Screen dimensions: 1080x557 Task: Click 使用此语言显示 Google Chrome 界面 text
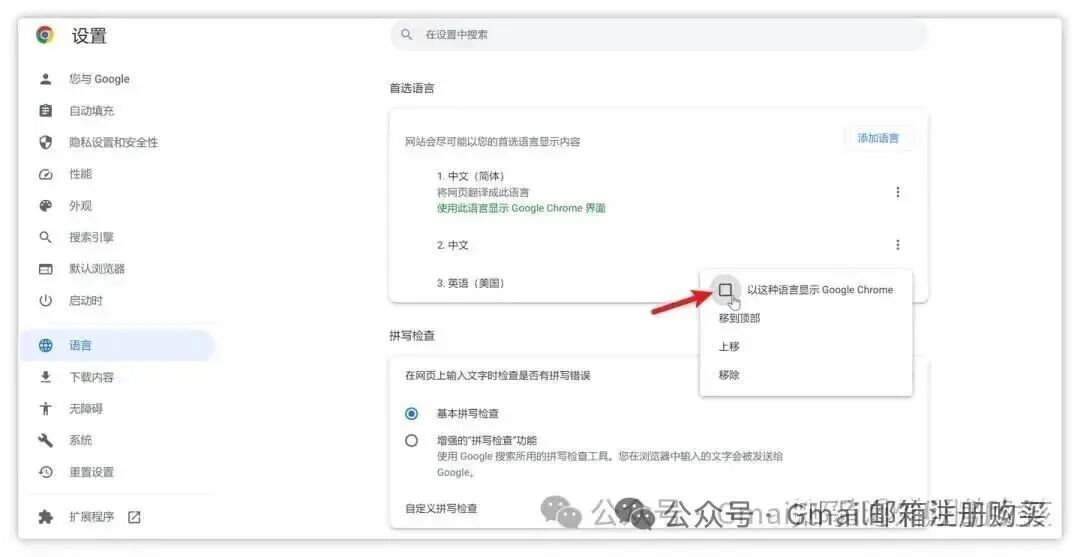521,208
